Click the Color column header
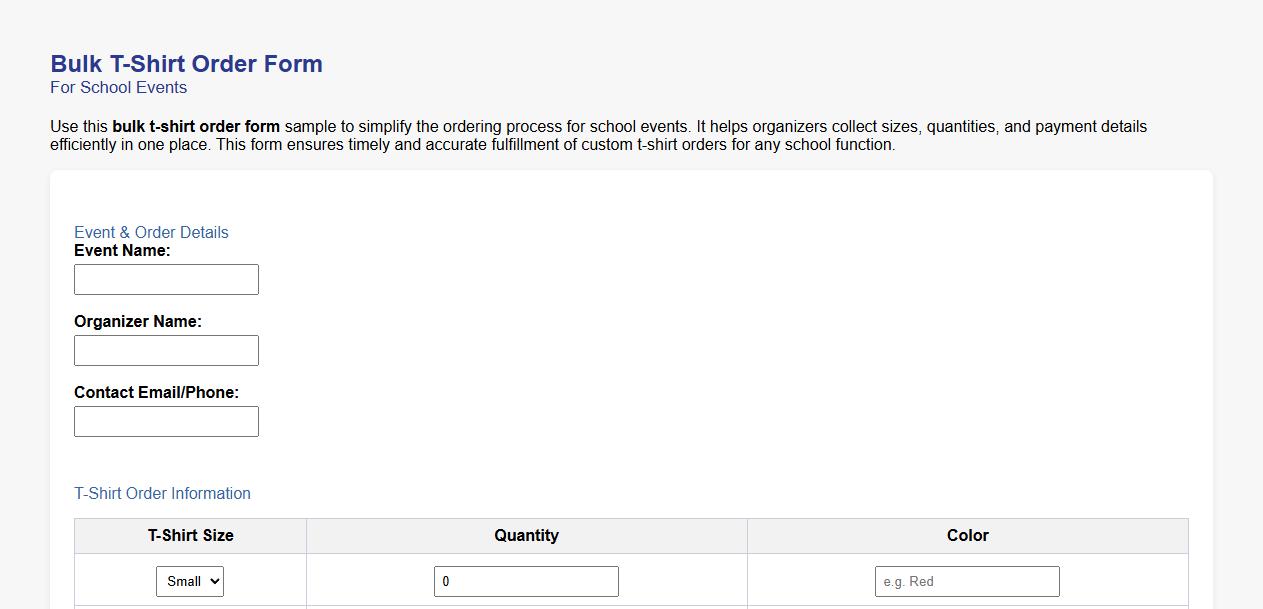Screen dimensions: 1263x609 [x=966, y=535]
